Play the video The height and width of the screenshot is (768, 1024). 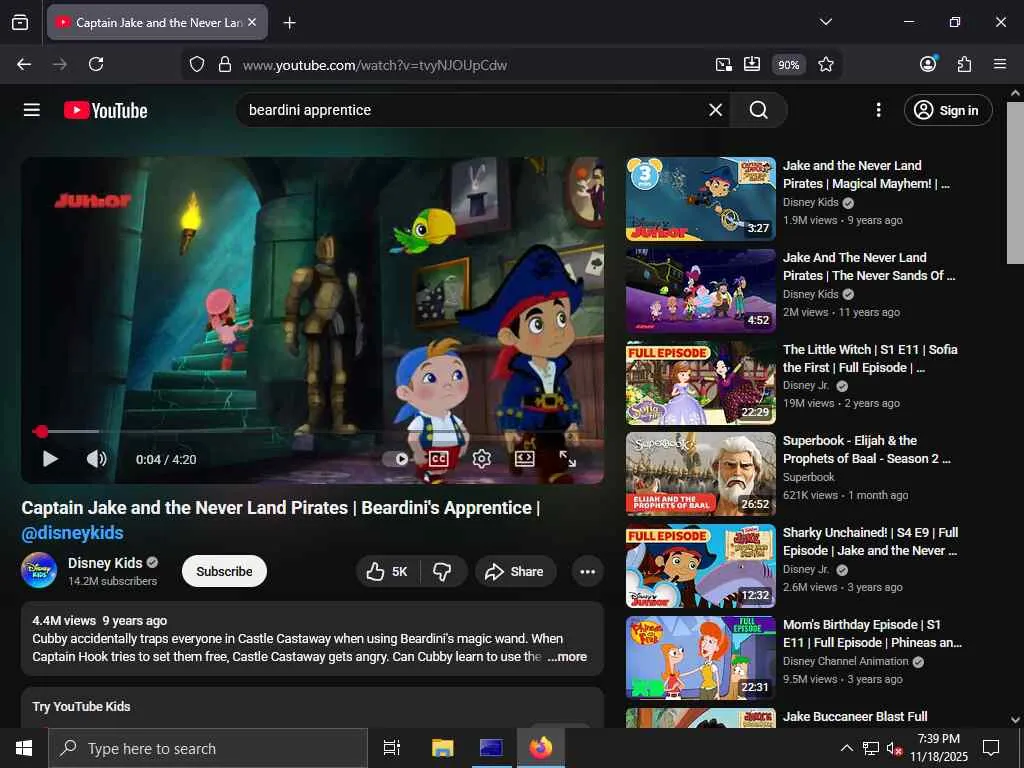click(x=50, y=459)
